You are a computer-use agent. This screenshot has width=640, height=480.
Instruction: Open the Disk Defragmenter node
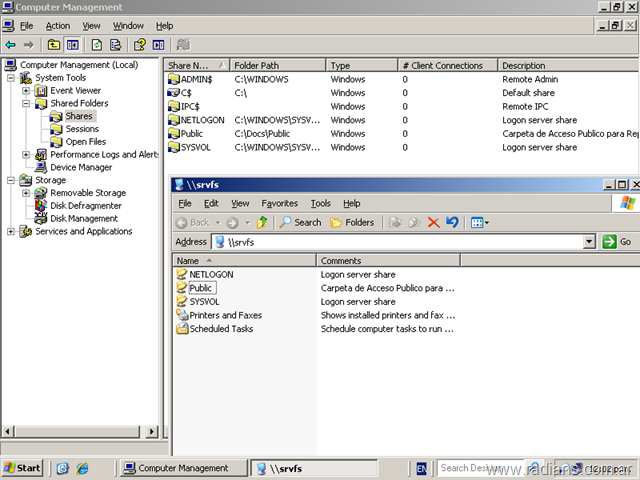[x=85, y=206]
